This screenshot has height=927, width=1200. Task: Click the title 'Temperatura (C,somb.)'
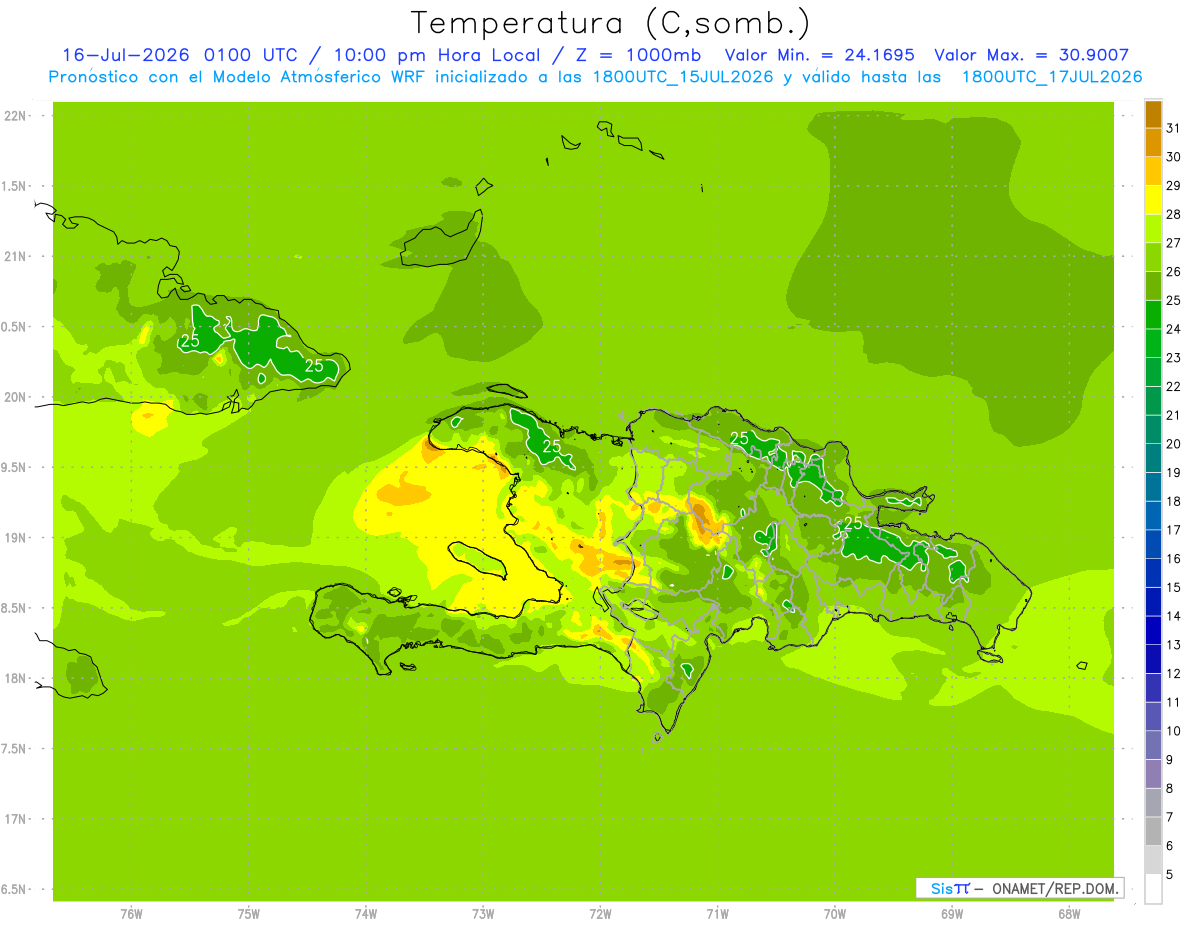click(x=611, y=22)
